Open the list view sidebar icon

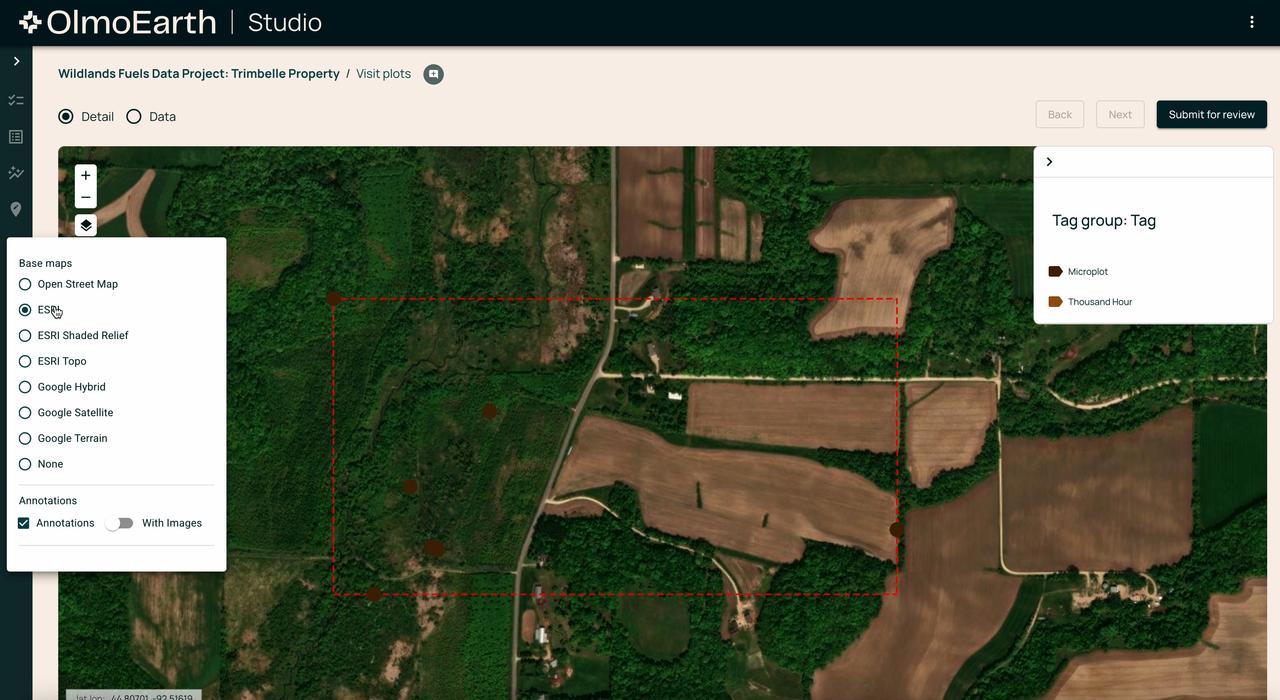[16, 137]
